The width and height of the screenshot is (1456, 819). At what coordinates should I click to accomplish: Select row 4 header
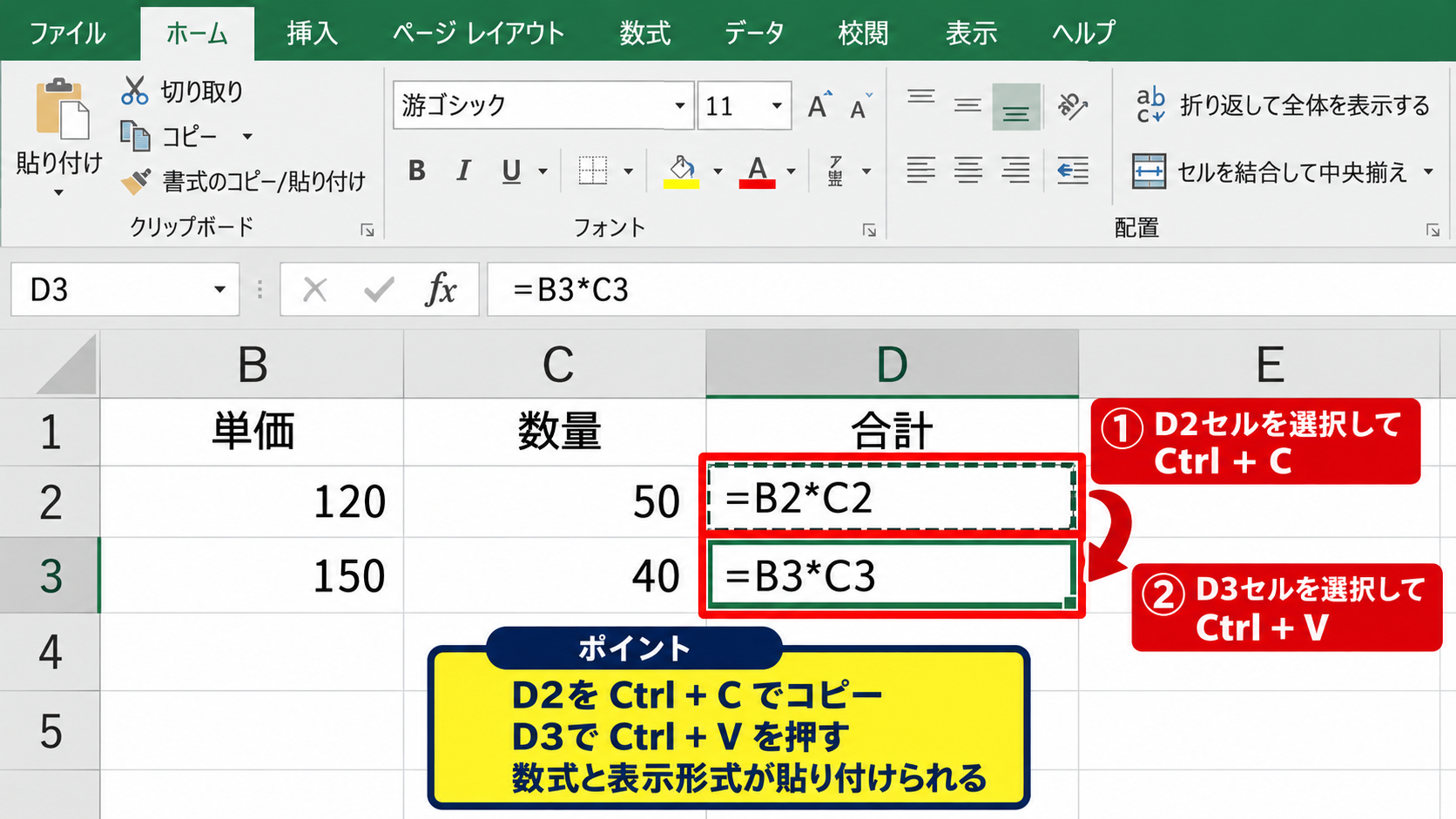coord(50,652)
